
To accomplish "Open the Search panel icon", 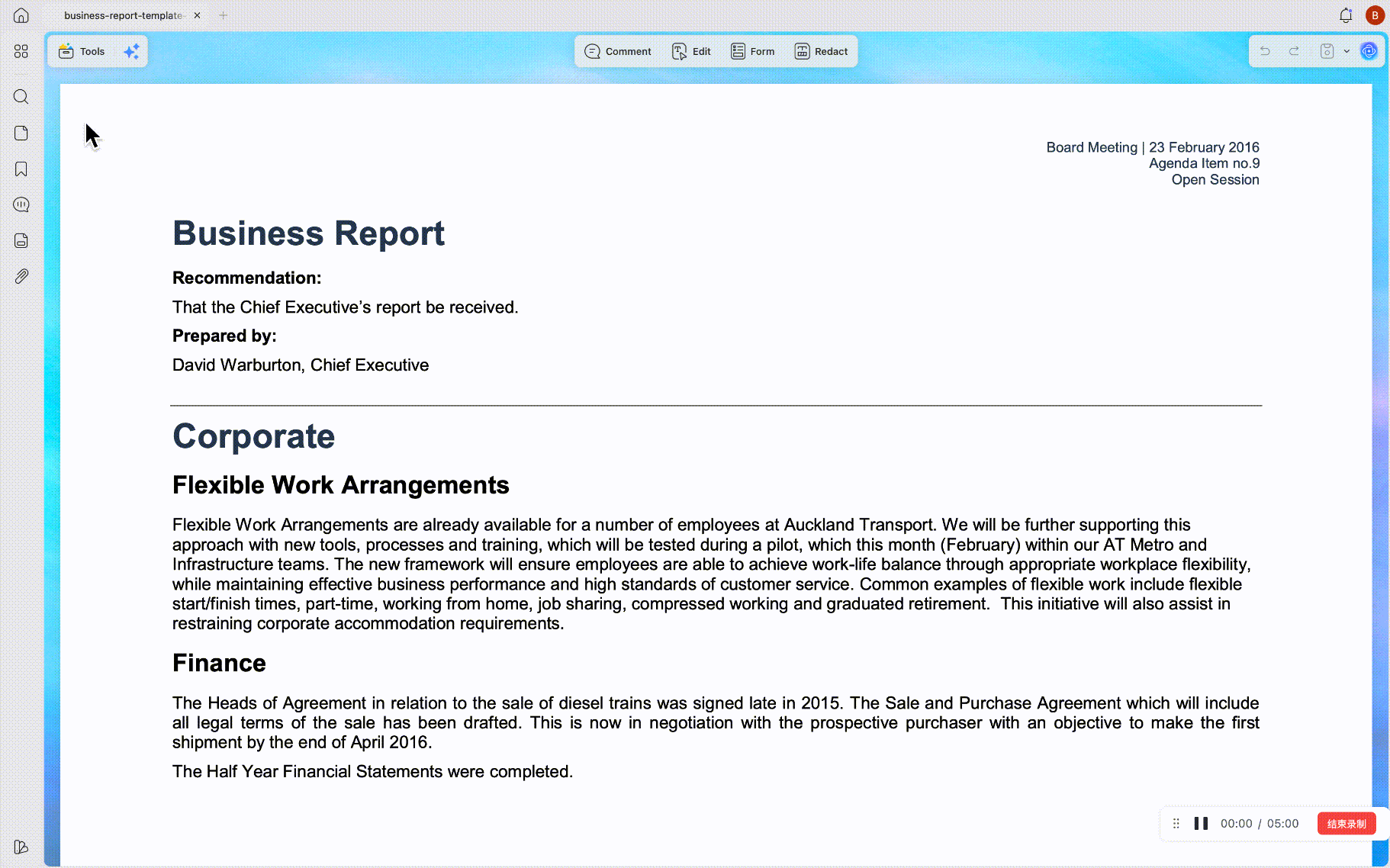I will [21, 97].
